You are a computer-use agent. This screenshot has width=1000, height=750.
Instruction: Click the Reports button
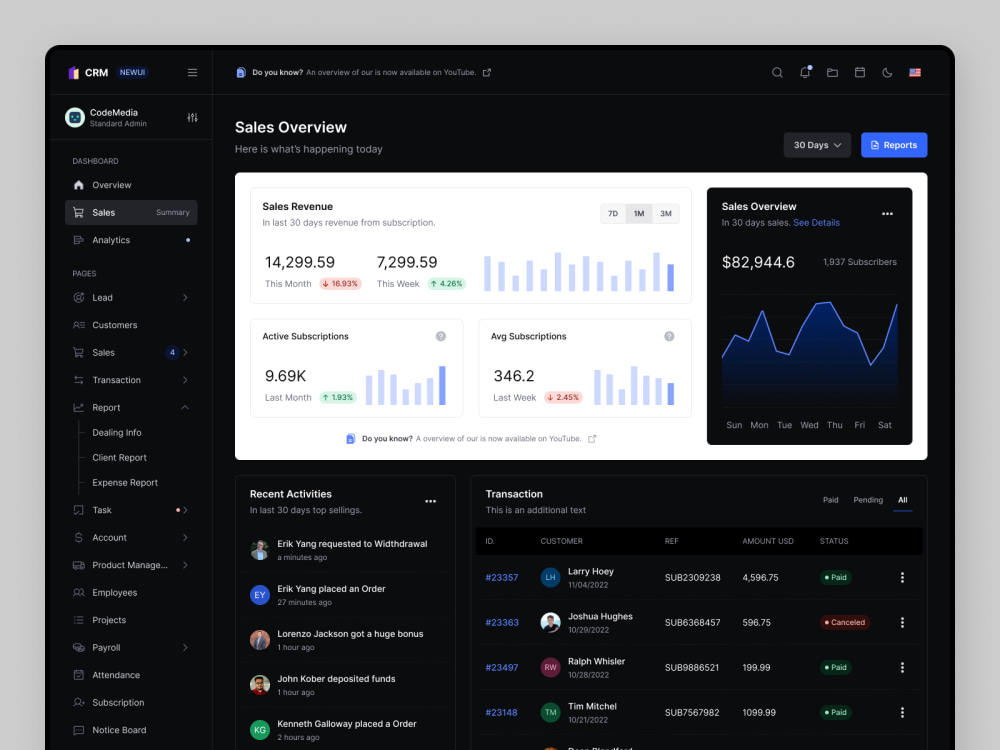[893, 145]
